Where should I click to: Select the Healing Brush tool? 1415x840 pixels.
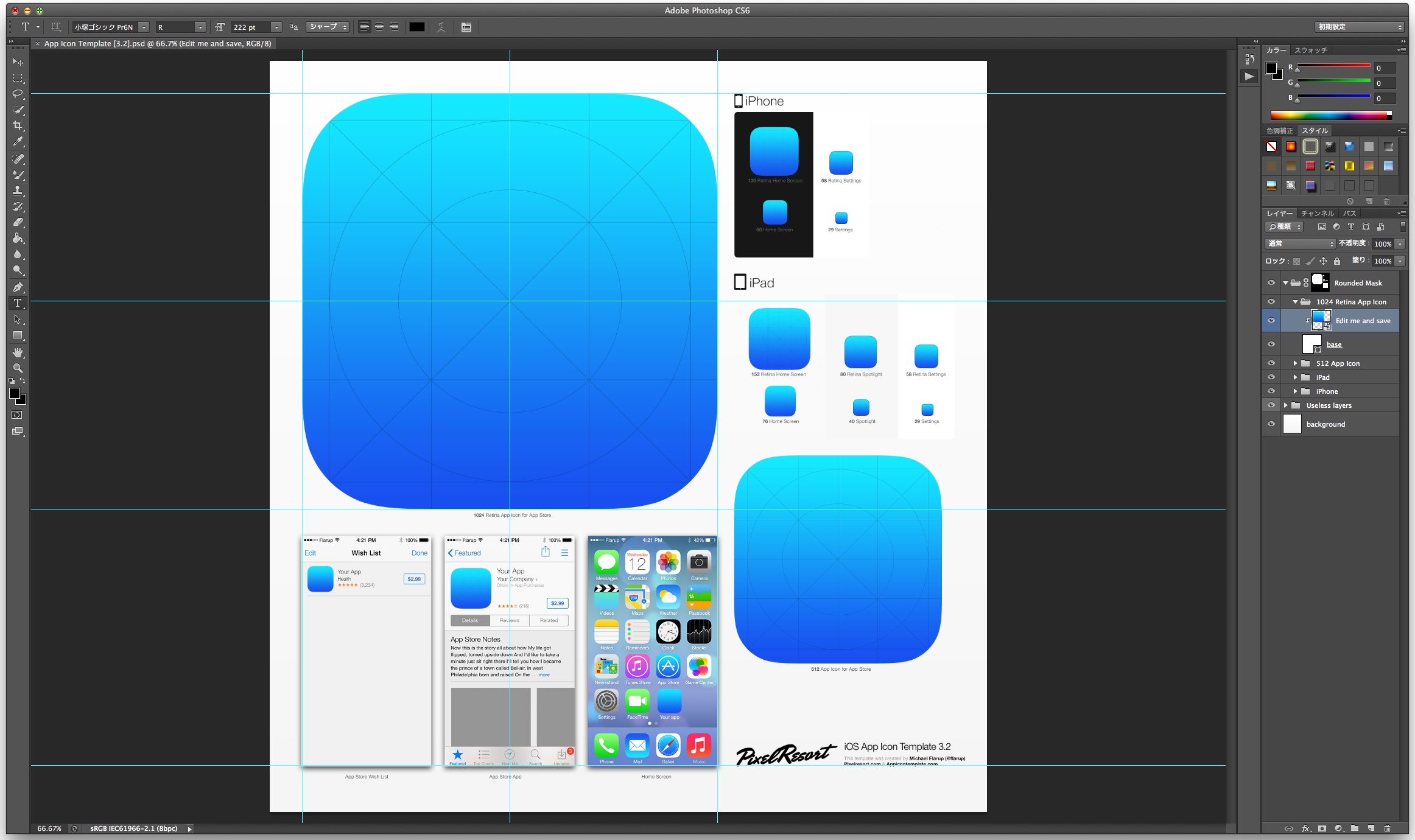(18, 159)
